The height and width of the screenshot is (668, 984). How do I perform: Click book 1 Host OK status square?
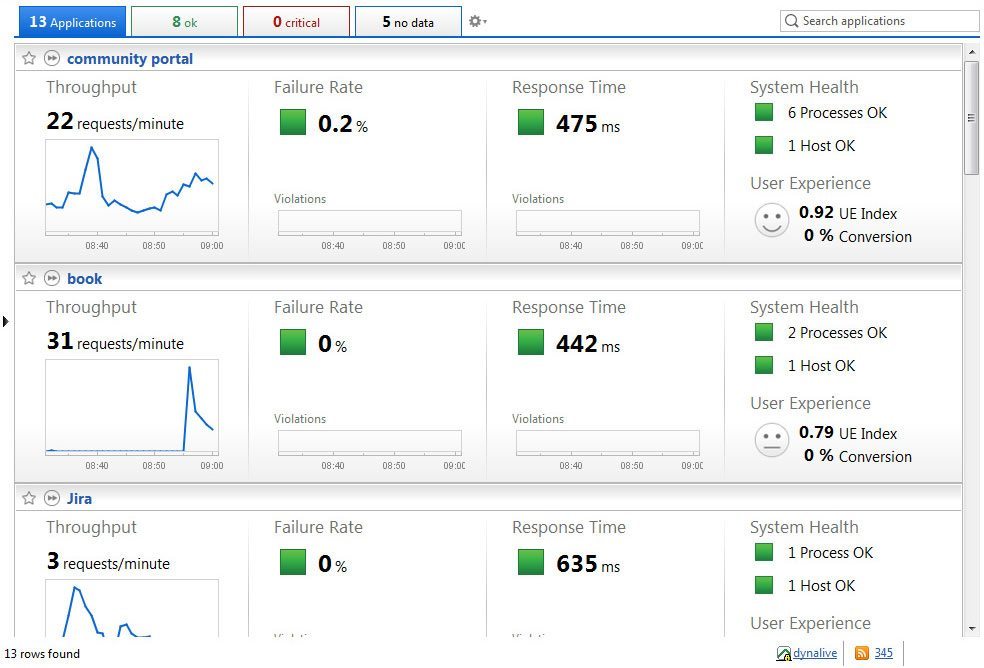point(764,365)
